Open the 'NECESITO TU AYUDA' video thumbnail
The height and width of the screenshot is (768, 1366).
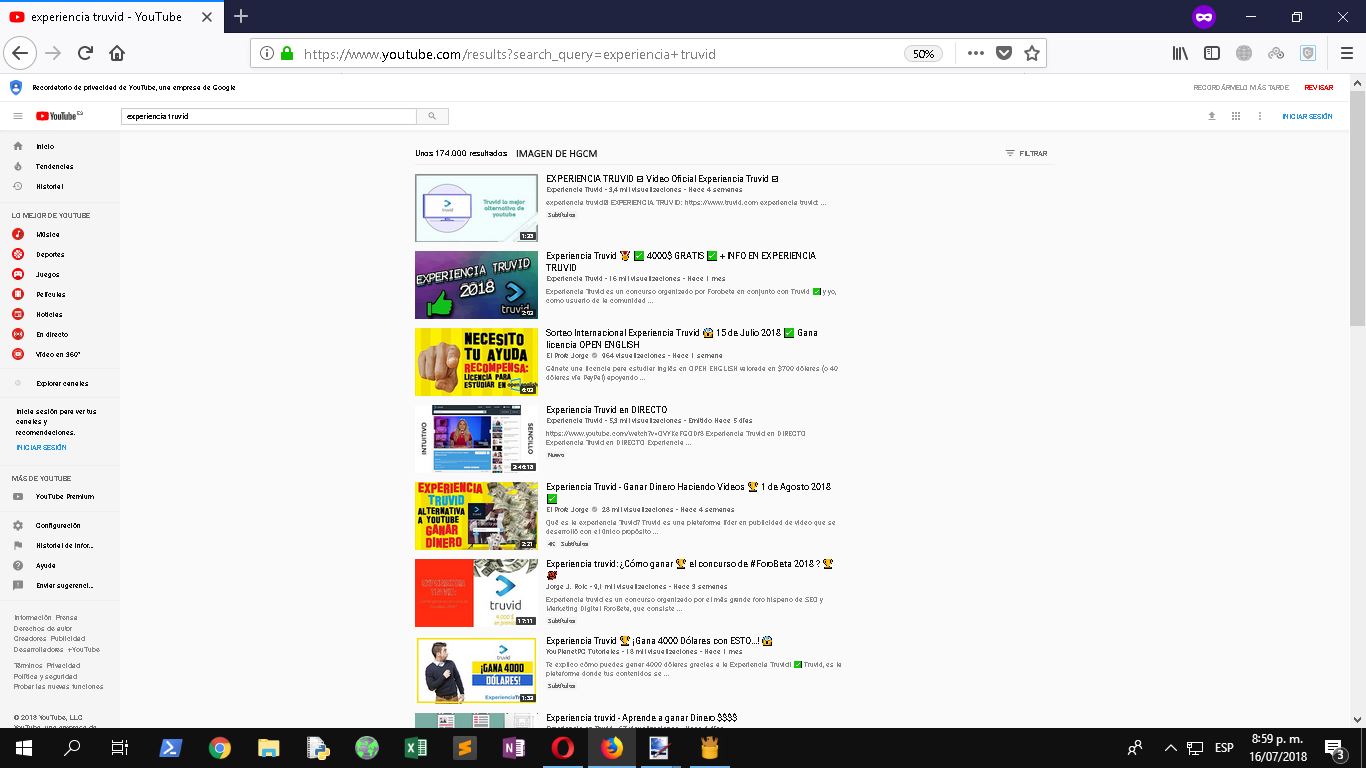(476, 362)
